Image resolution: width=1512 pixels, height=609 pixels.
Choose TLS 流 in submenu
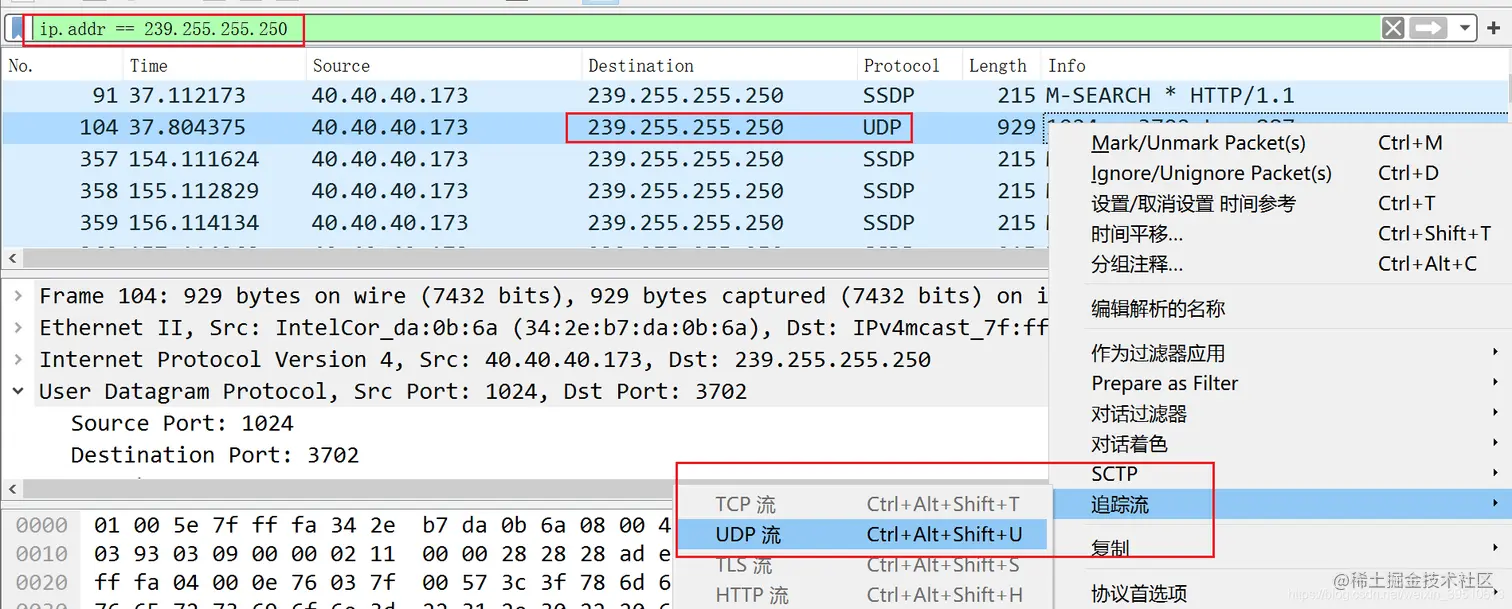[863, 565]
